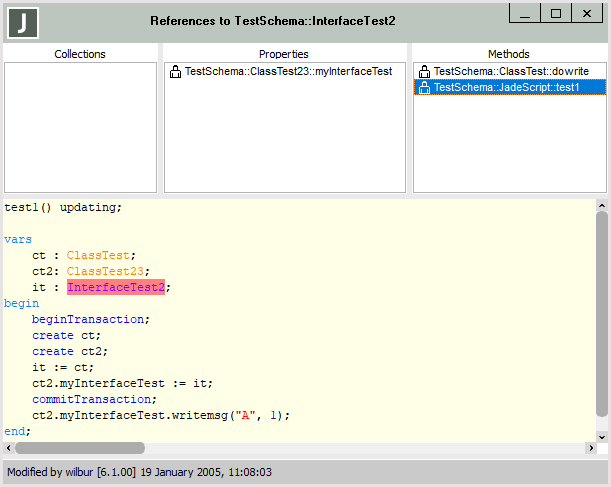This screenshot has width=611, height=487.
Task: Maximize the References window
Action: click(x=557, y=13)
